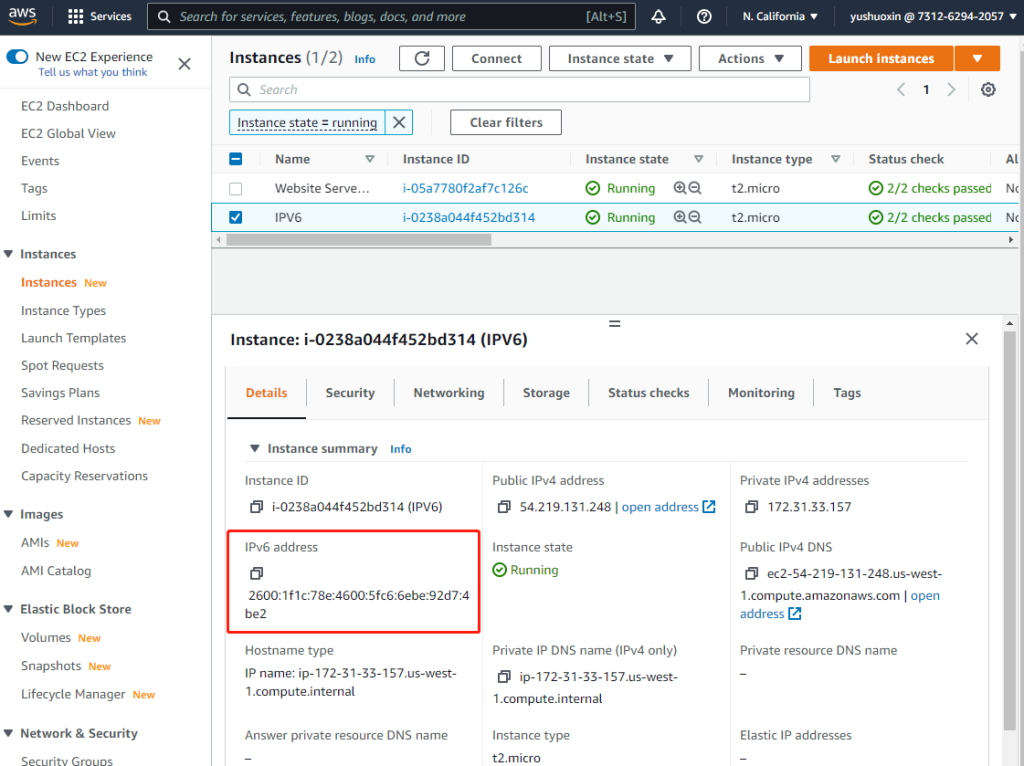Open the N. California region selector
The image size is (1024, 766).
(x=780, y=17)
